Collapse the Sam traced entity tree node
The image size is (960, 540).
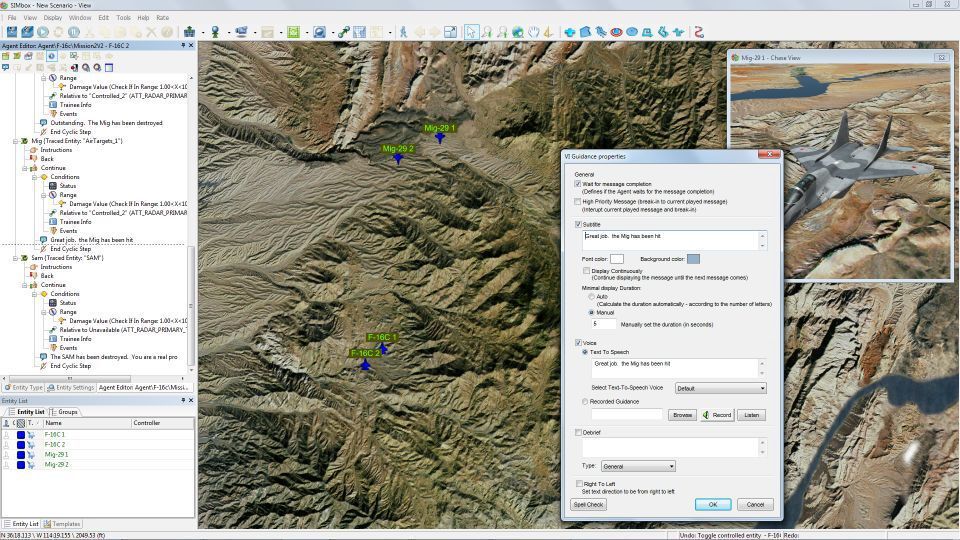pos(16,258)
